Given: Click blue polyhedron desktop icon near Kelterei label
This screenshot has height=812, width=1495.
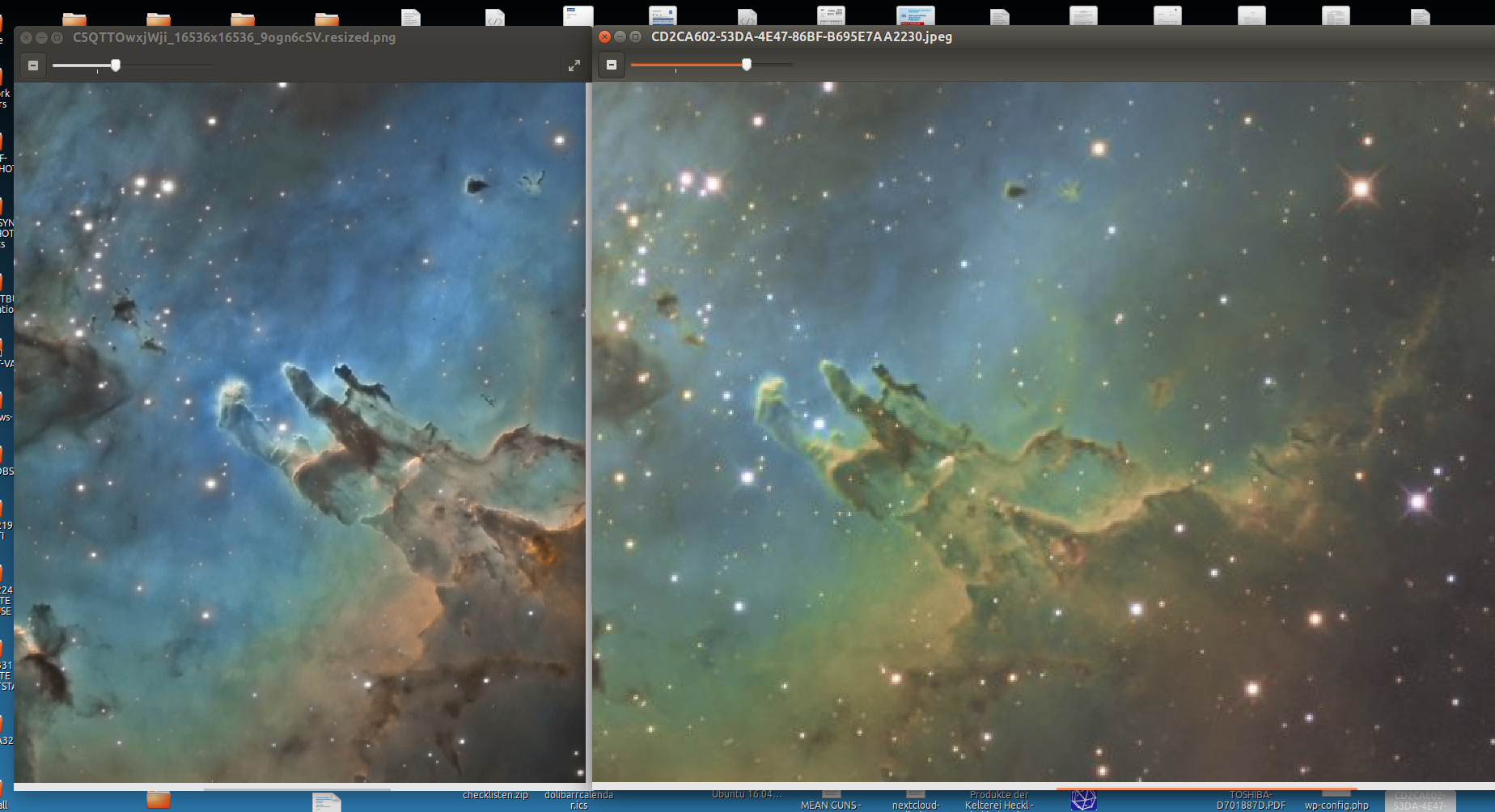Looking at the screenshot, I should [1083, 801].
